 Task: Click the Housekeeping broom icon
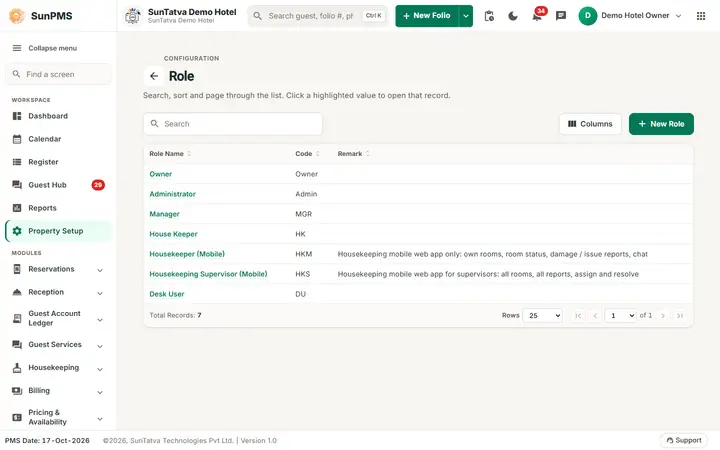point(17,367)
